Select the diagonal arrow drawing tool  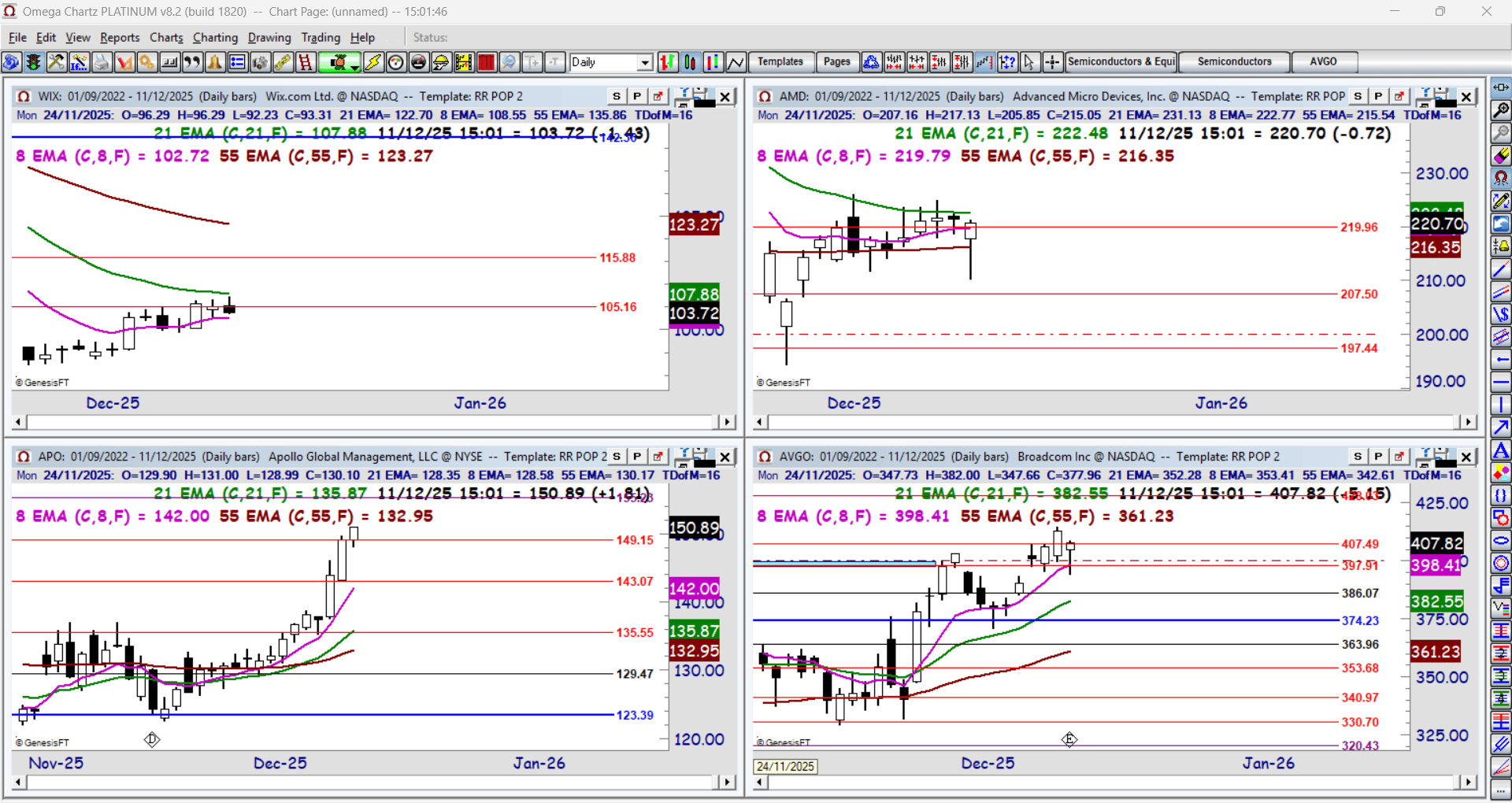[1501, 427]
